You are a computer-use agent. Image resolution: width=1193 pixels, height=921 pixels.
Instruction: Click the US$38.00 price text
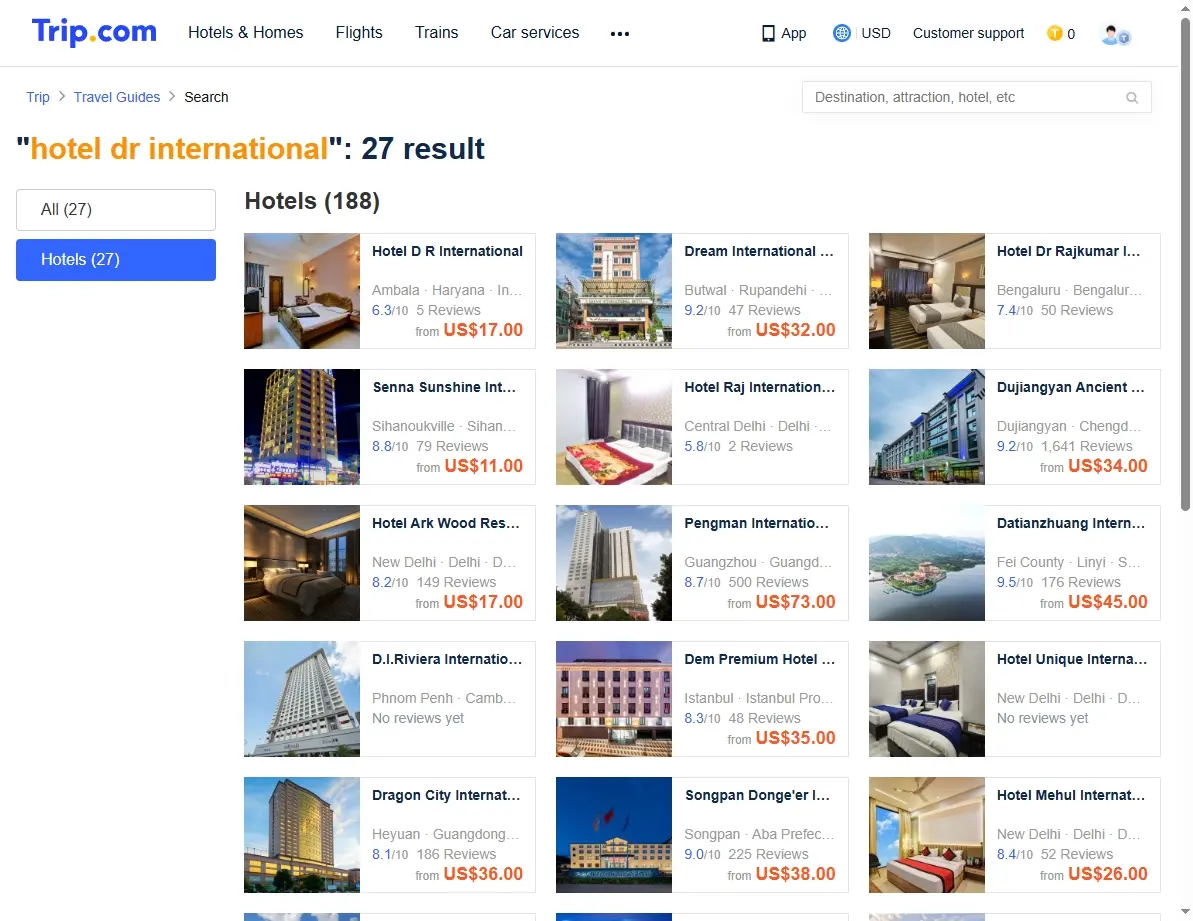click(795, 875)
